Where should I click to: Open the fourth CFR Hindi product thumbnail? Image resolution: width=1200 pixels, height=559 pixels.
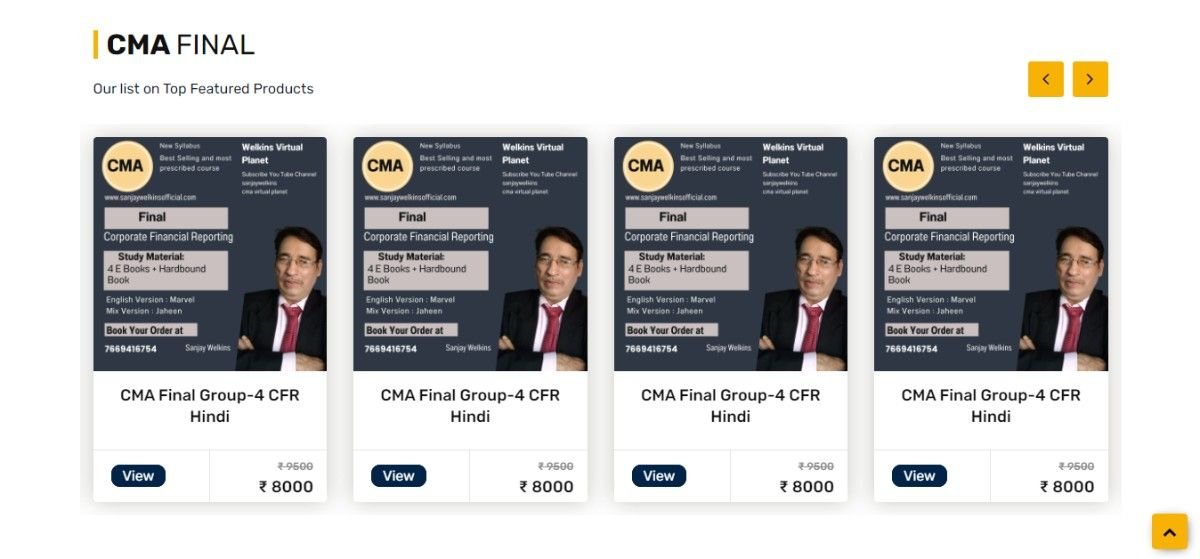coord(991,254)
